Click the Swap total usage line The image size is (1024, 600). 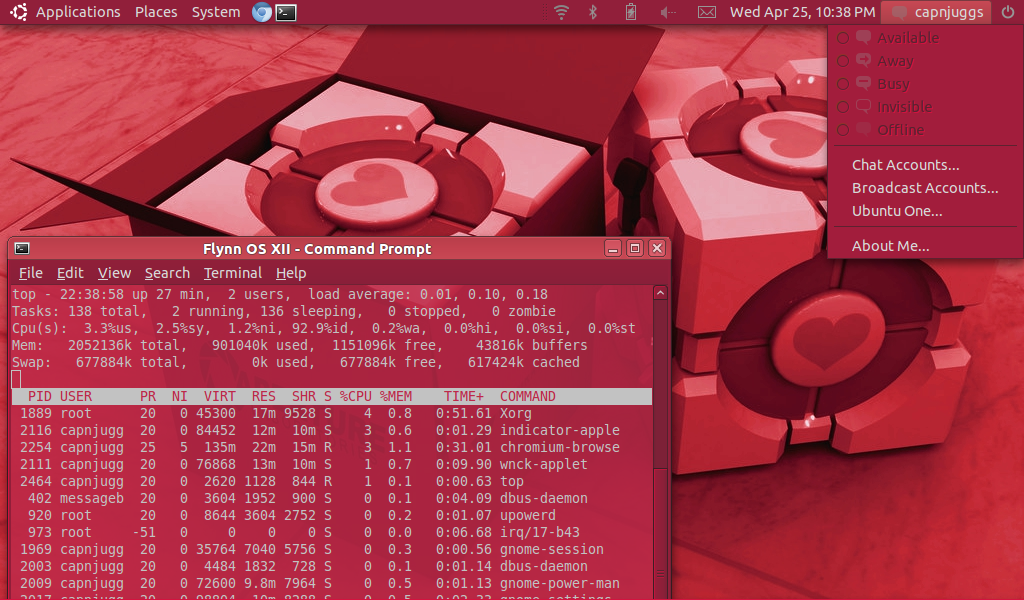pos(296,362)
